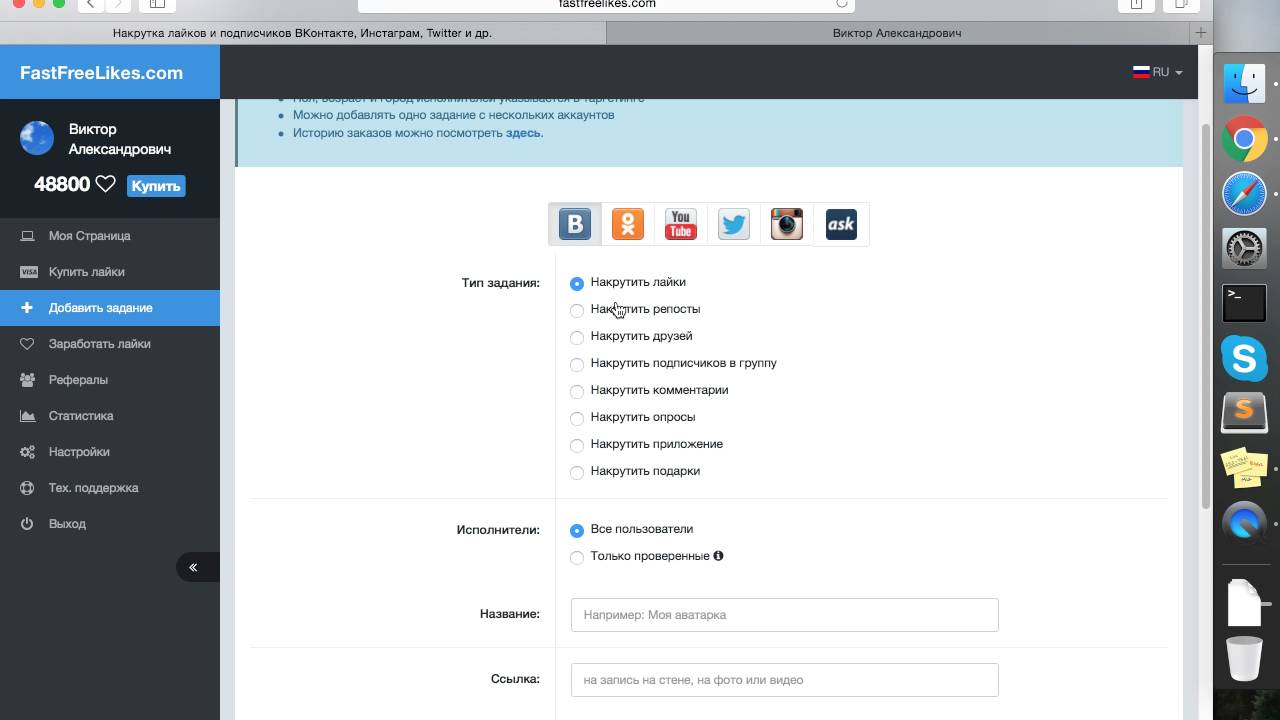Select Все пользователи radio button

pos(577,530)
